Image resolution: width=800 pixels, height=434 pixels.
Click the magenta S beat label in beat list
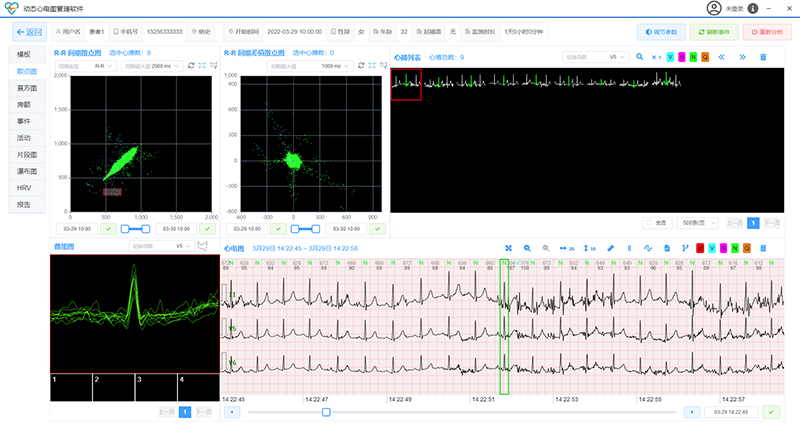coord(683,58)
